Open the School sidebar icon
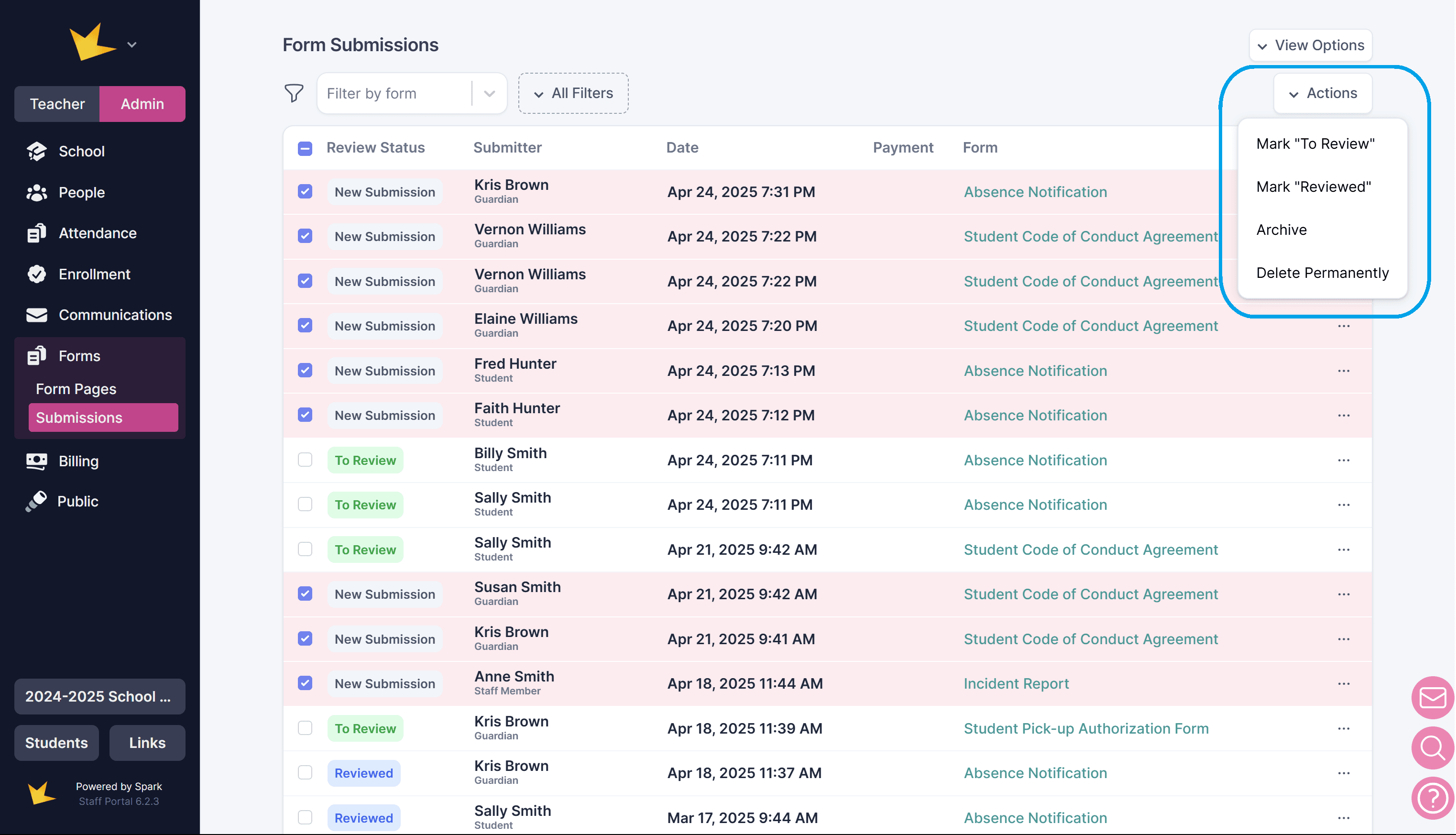This screenshot has height=835, width=1456. coord(37,152)
